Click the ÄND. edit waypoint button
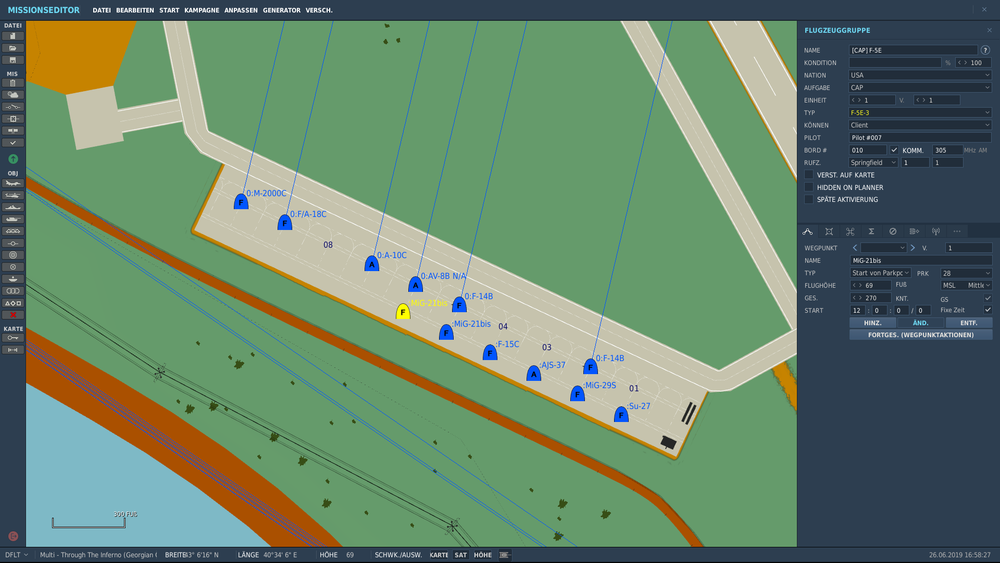The width and height of the screenshot is (1000, 563). pyautogui.click(x=920, y=323)
